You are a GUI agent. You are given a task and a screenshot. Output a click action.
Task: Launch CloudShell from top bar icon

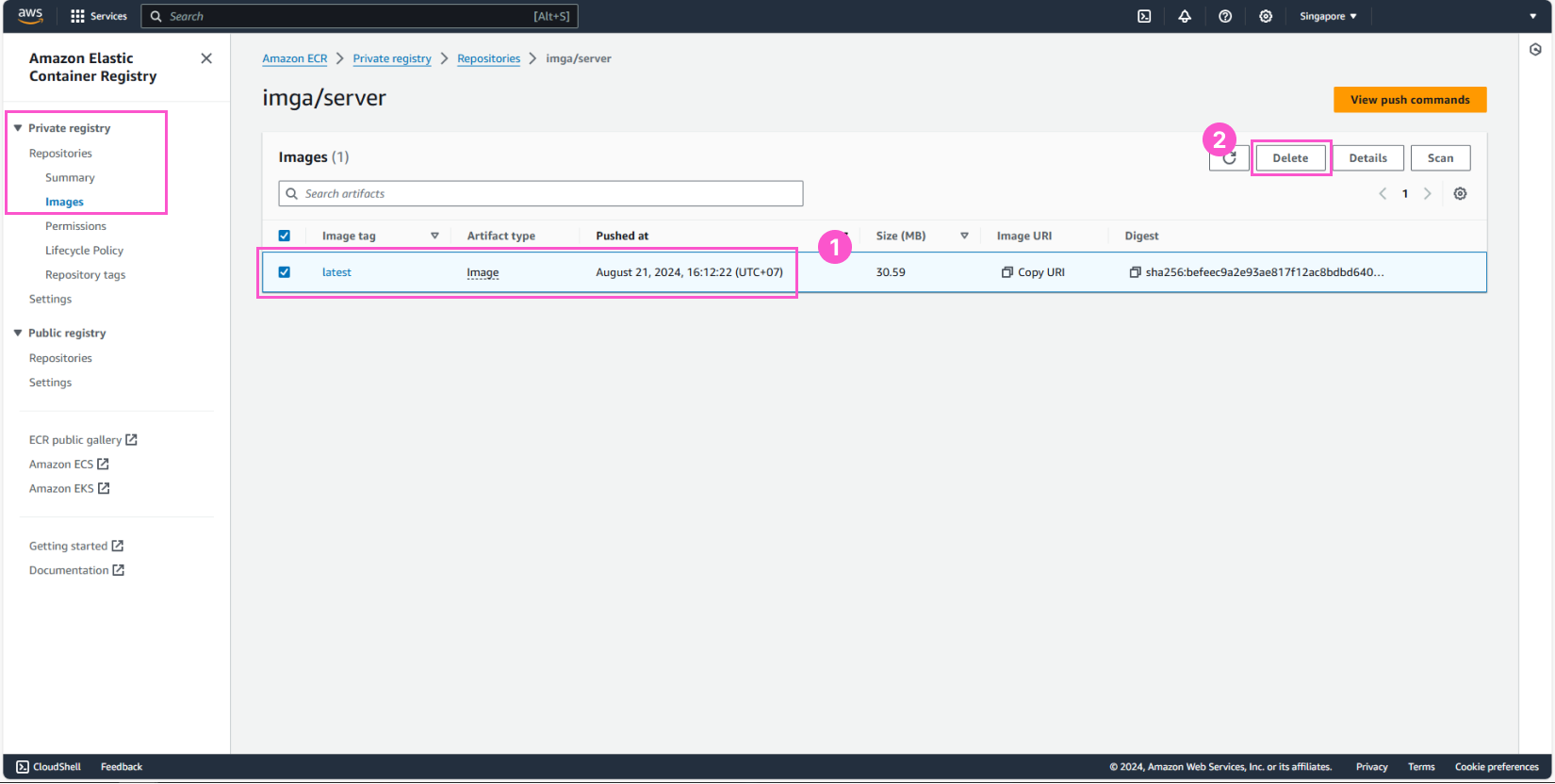point(1144,16)
